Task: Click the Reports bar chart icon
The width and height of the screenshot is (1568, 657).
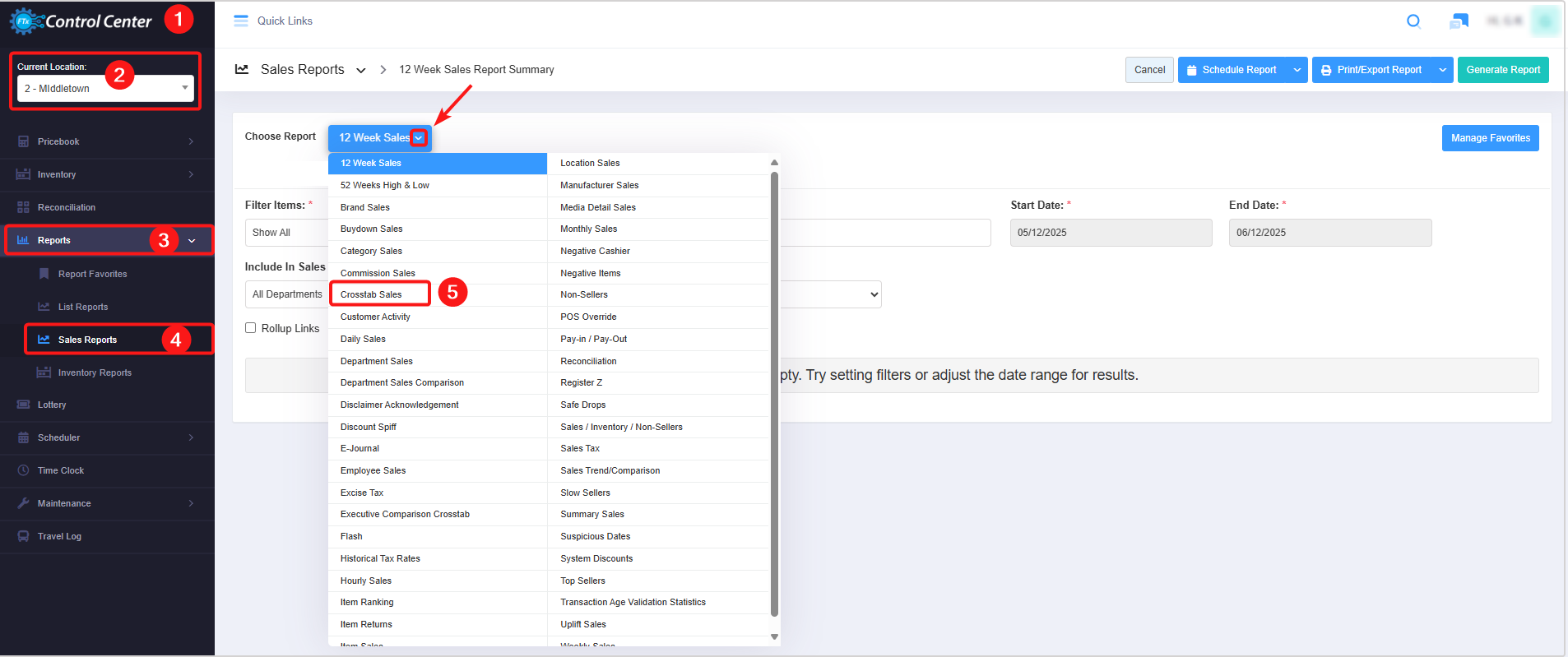Action: 23,240
